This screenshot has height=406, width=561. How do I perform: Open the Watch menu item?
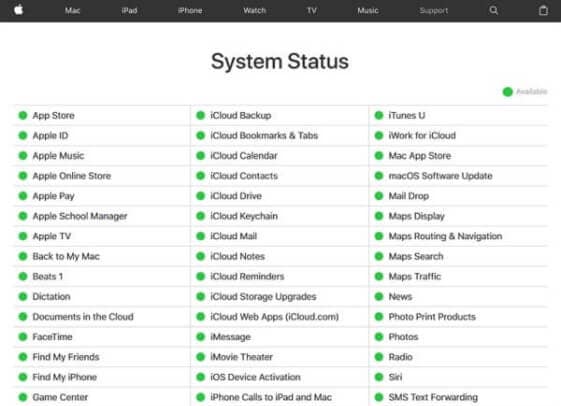[255, 10]
